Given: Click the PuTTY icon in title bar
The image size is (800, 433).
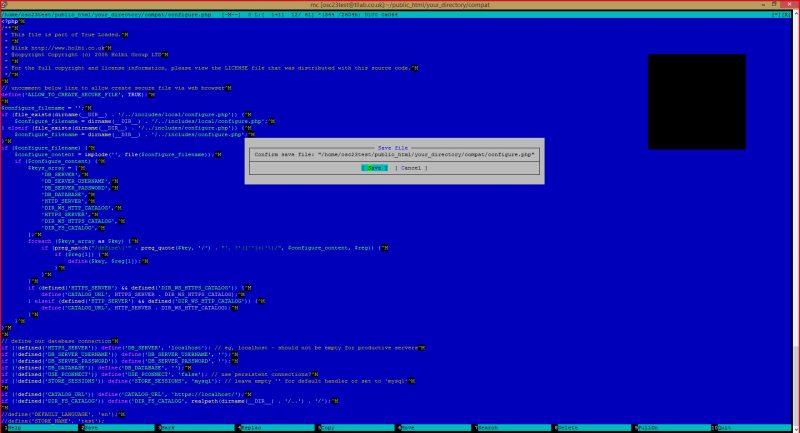Looking at the screenshot, I should click(x=5, y=5).
